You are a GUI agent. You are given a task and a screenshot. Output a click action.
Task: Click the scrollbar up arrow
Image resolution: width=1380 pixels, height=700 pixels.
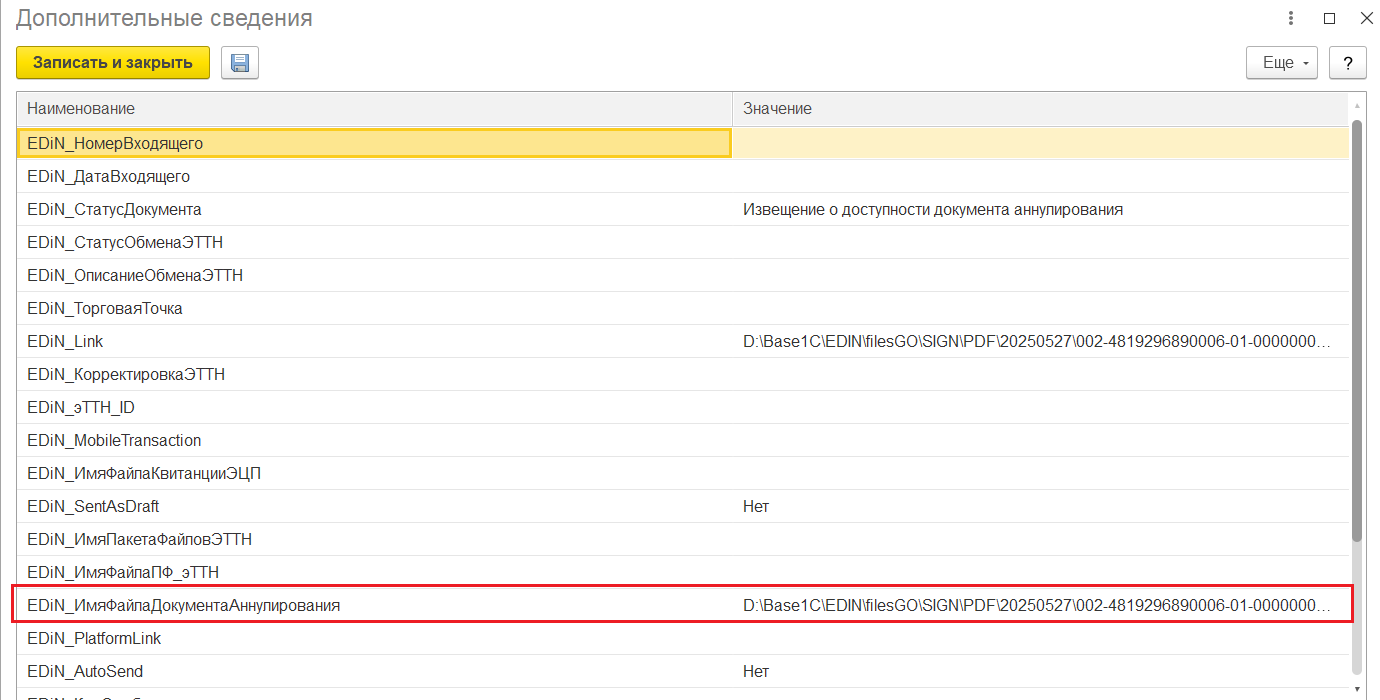[x=1357, y=105]
